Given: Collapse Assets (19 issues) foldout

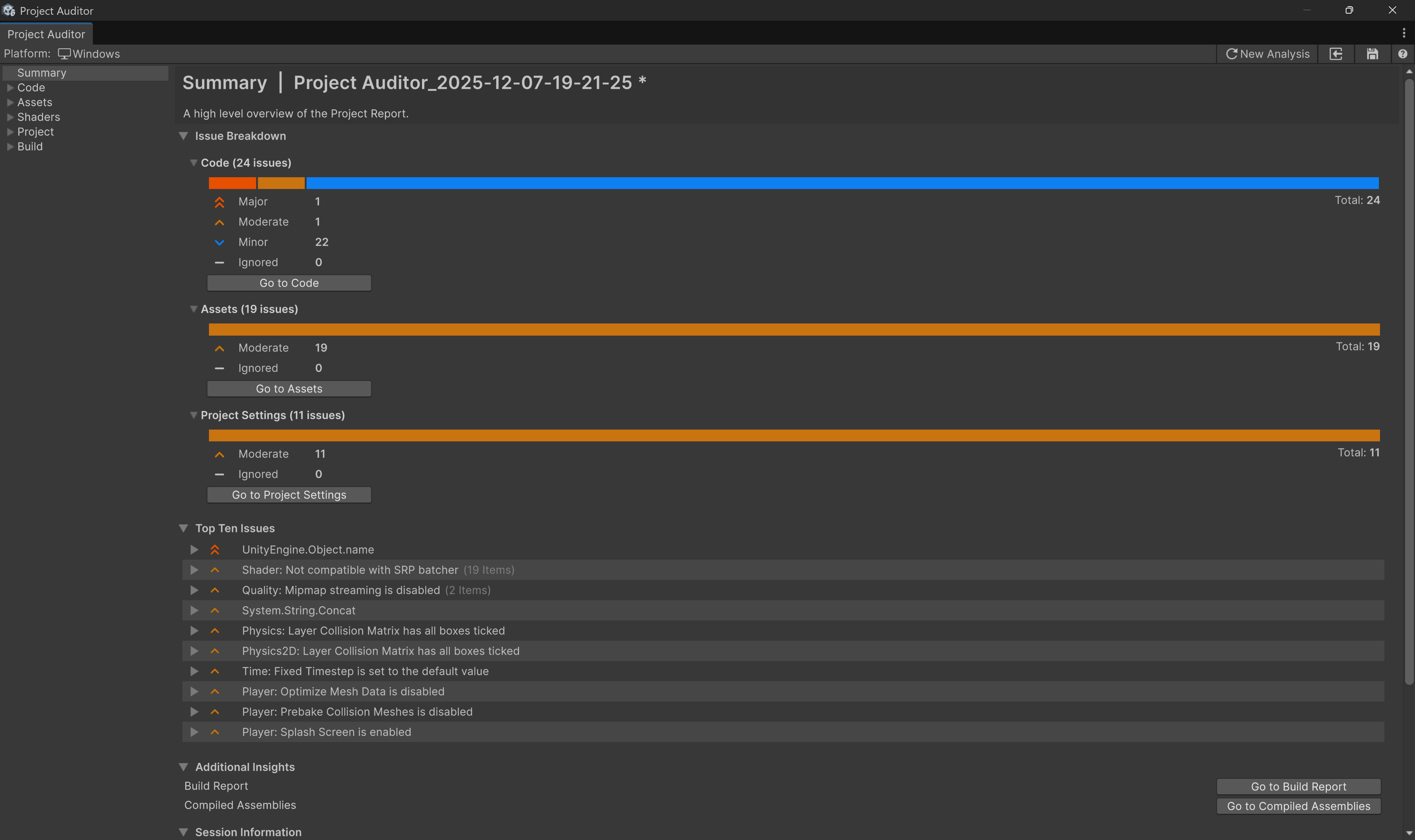Looking at the screenshot, I should coord(193,309).
